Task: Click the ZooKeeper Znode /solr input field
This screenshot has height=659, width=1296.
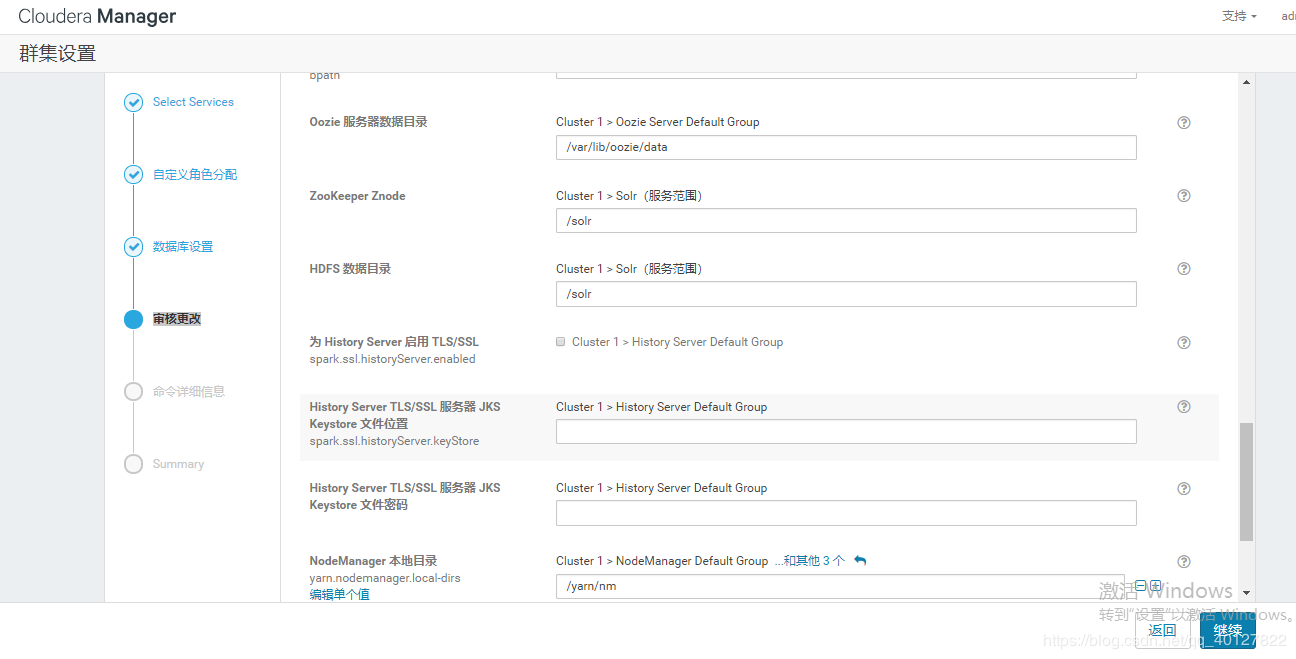Action: [846, 221]
